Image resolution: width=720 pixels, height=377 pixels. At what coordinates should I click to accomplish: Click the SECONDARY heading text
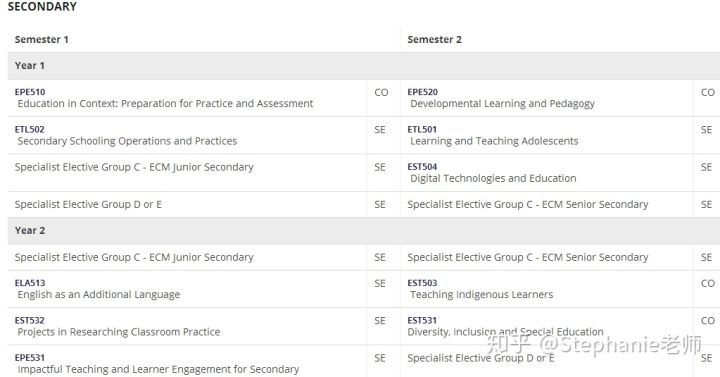(x=42, y=6)
